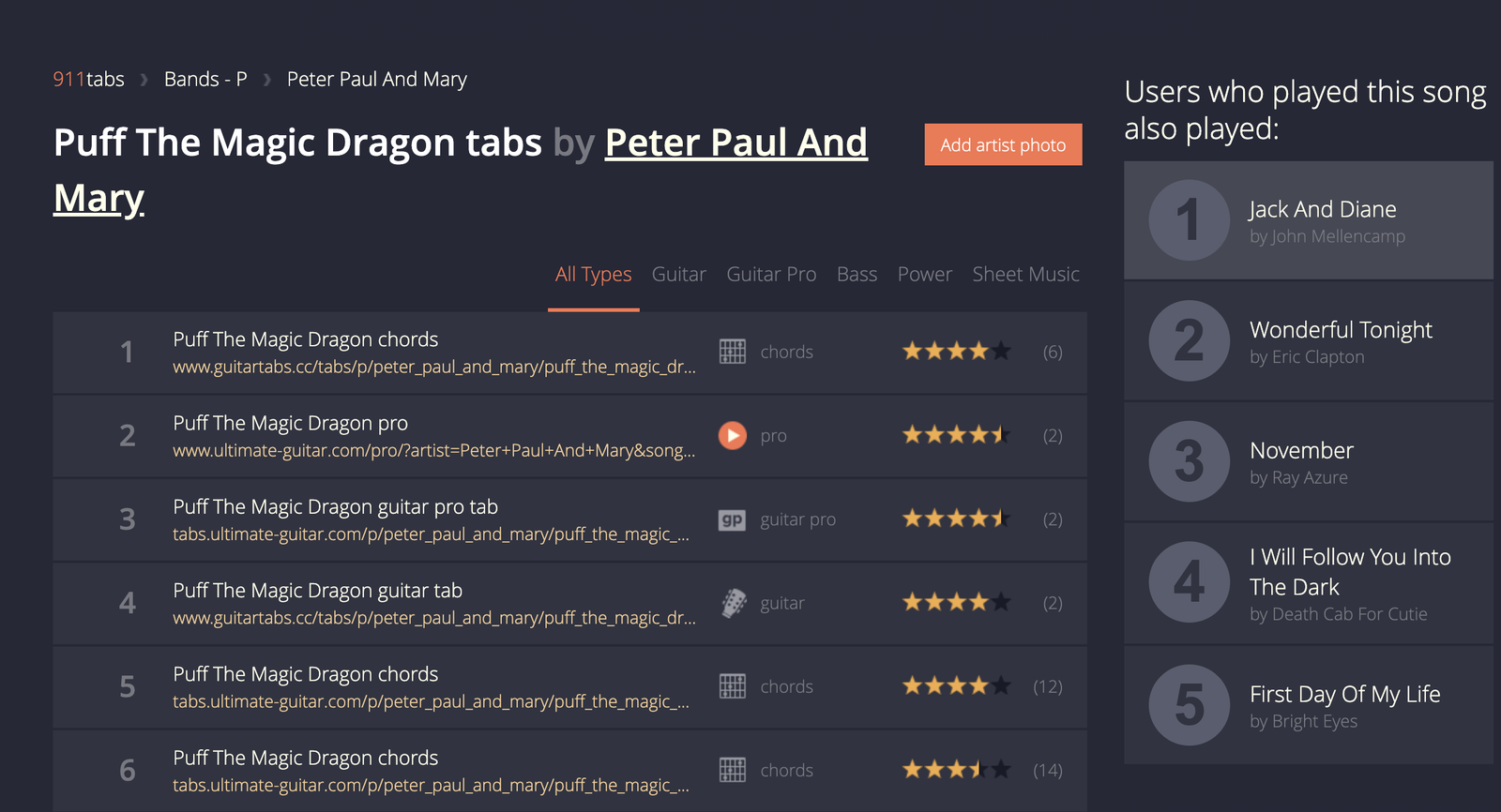Viewport: 1501px width, 812px height.
Task: Click the (14) vote count
Action: [x=1048, y=770]
